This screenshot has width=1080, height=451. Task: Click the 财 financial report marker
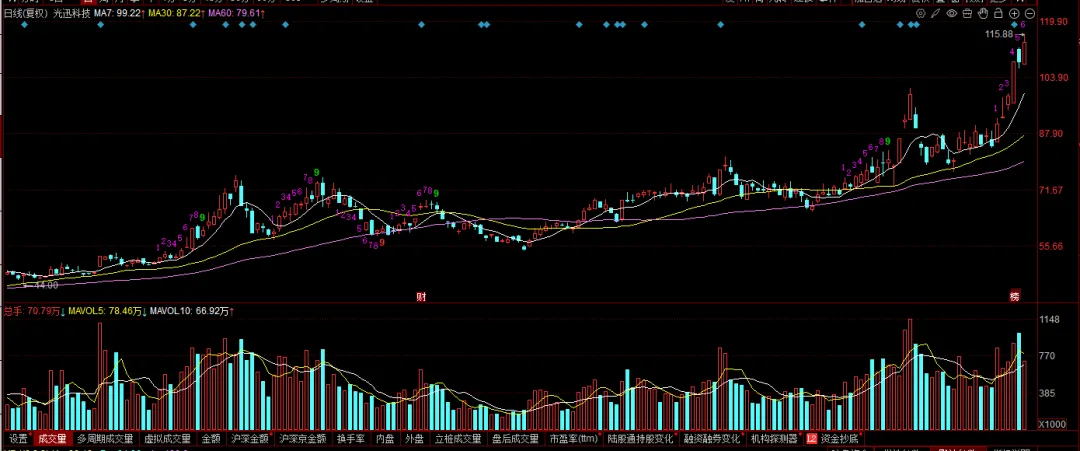(421, 297)
